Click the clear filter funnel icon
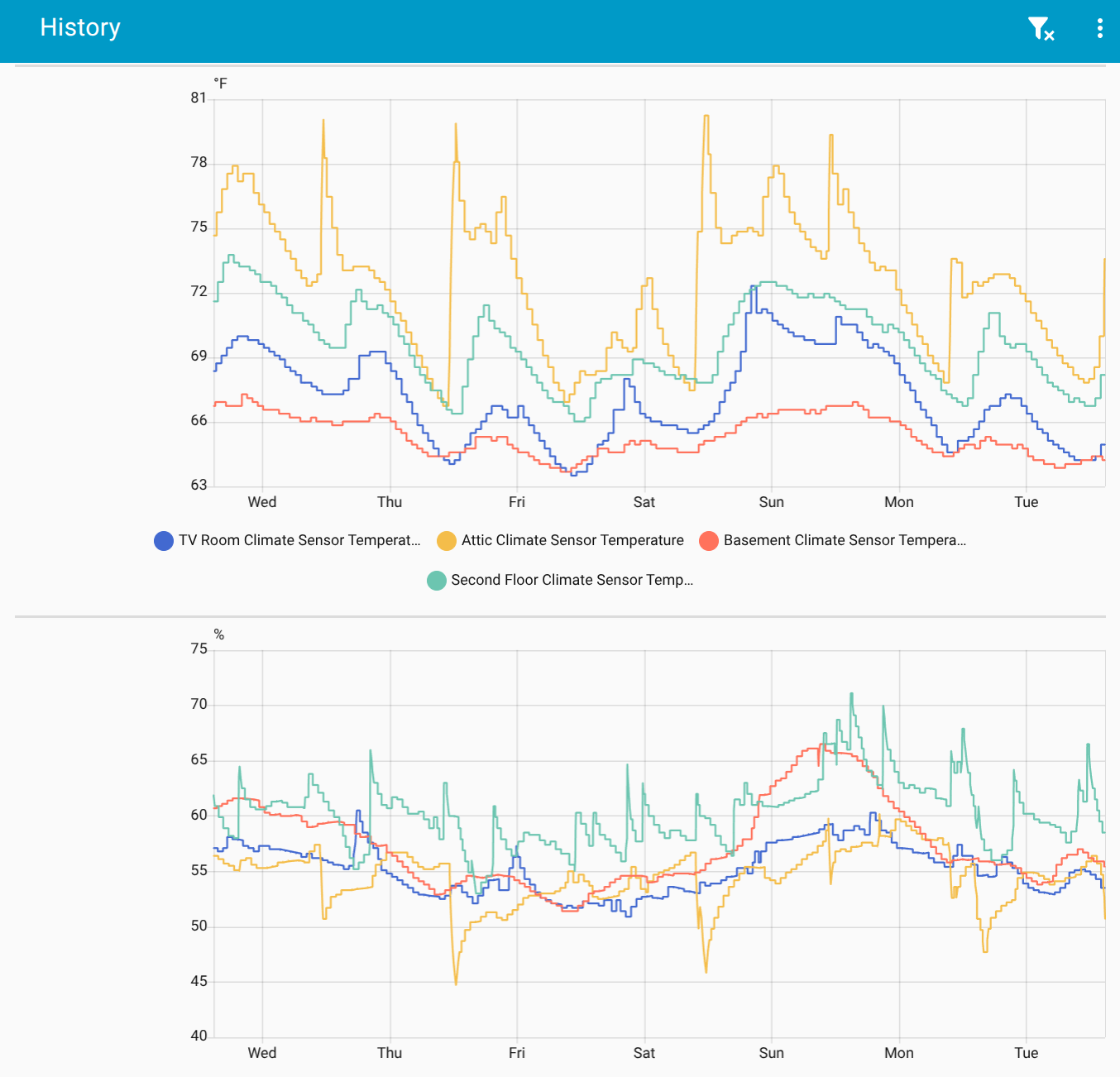This screenshot has width=1120, height=1077. [x=1040, y=29]
